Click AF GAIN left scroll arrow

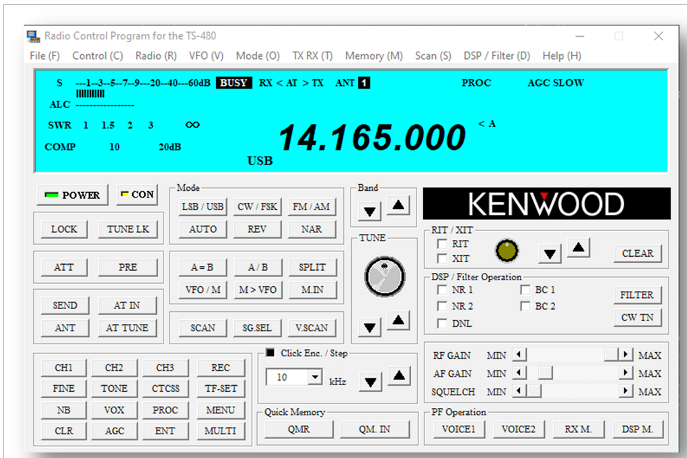click(520, 373)
